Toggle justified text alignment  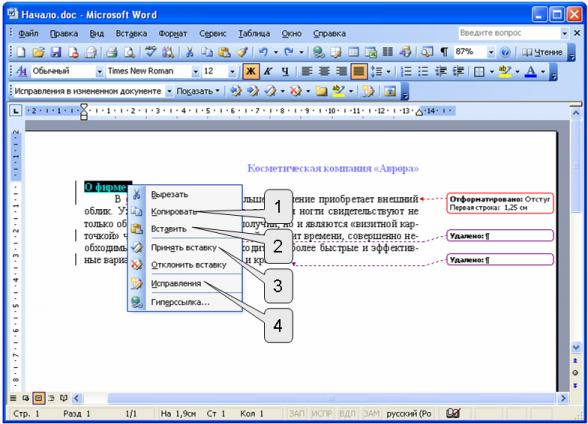coord(358,71)
